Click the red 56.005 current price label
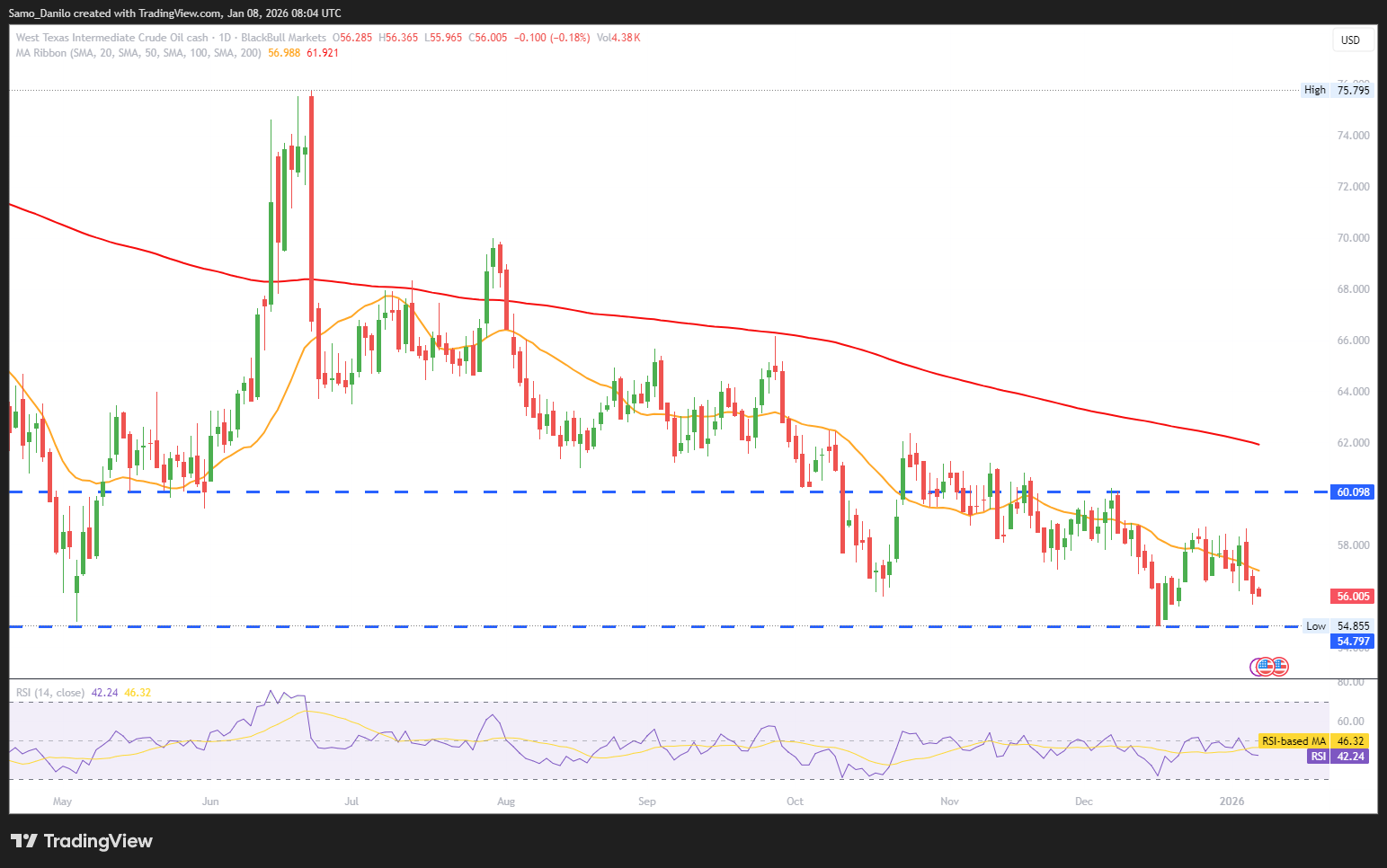 (1353, 597)
